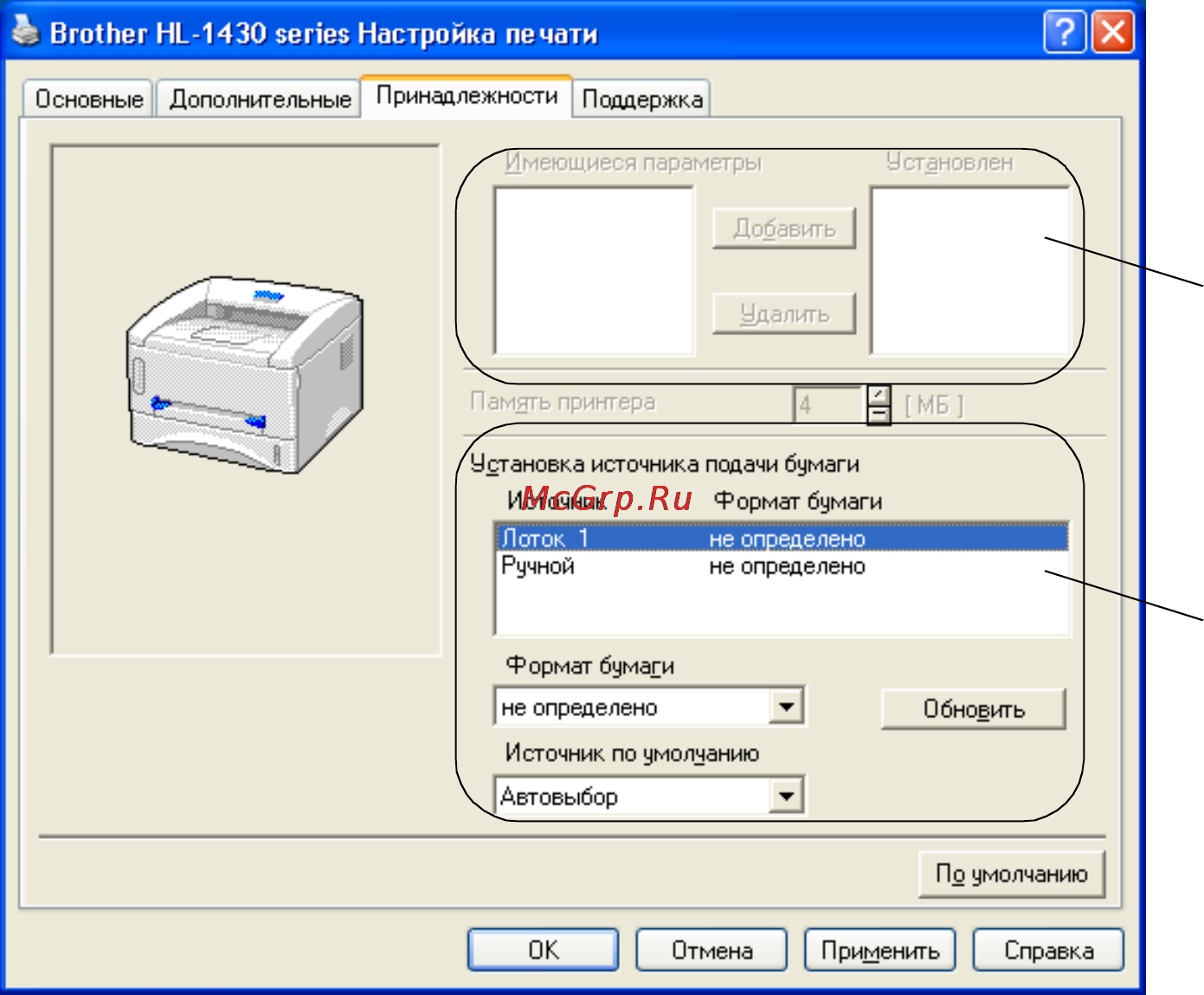Switch to the Основные tab

(88, 100)
